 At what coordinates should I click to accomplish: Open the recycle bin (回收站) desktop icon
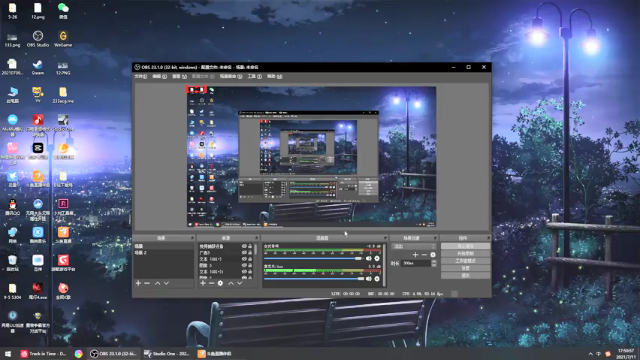(x=13, y=262)
